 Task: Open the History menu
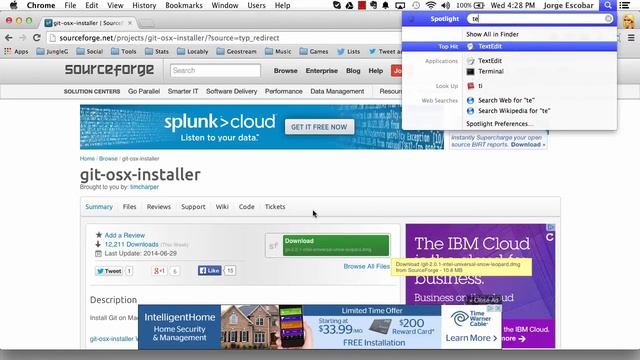(x=144, y=5)
